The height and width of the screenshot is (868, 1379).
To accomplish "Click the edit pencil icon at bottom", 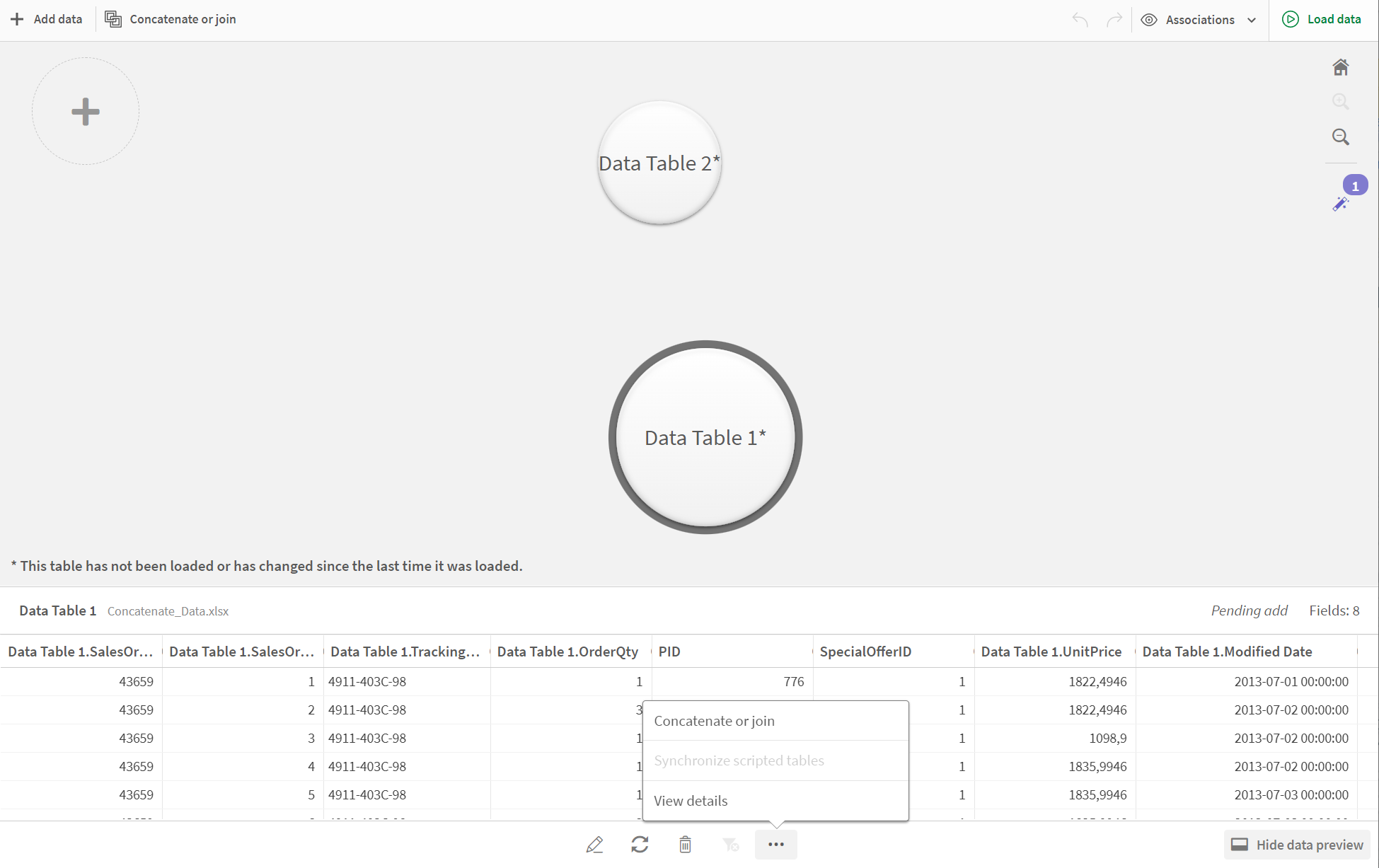I will pyautogui.click(x=594, y=843).
